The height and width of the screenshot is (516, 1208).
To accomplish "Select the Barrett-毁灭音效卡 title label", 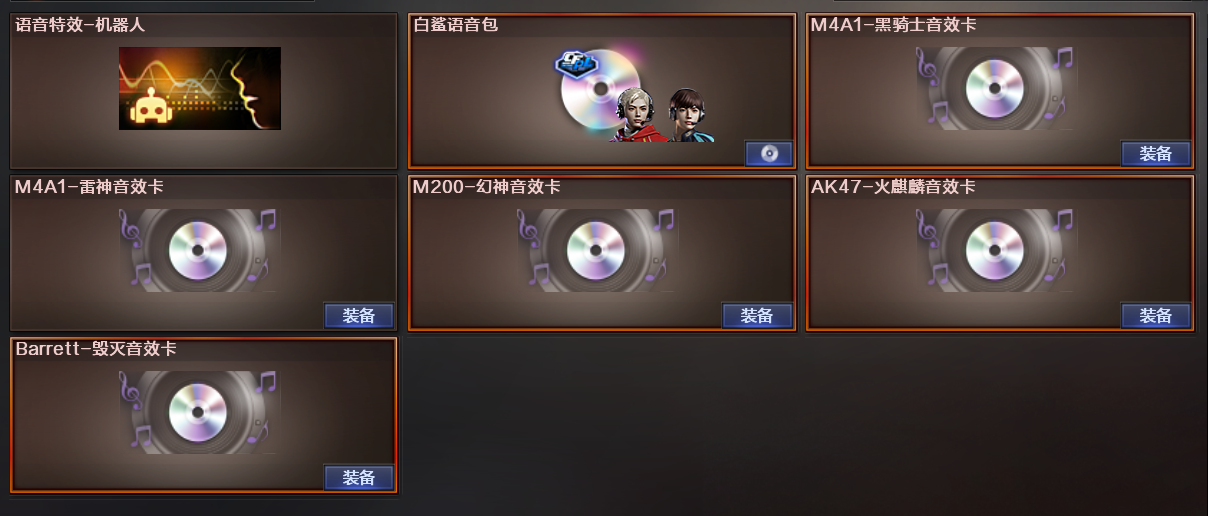I will [x=96, y=349].
